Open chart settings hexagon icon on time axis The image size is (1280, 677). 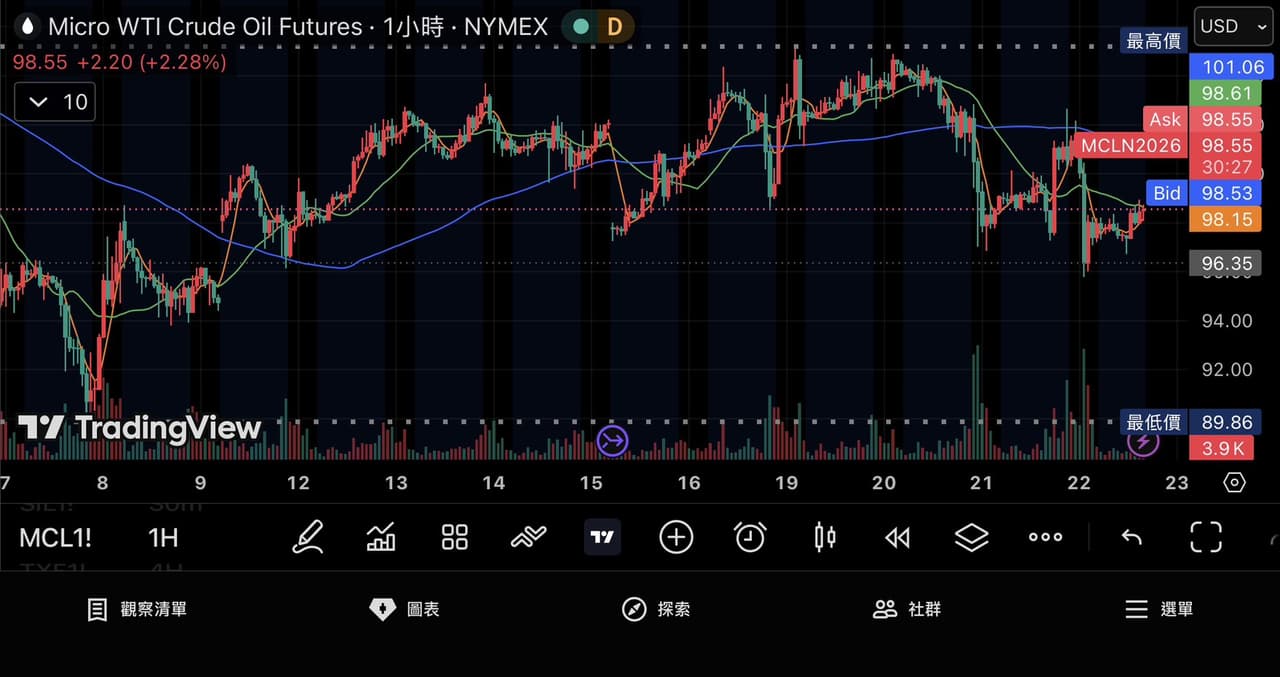[1235, 483]
